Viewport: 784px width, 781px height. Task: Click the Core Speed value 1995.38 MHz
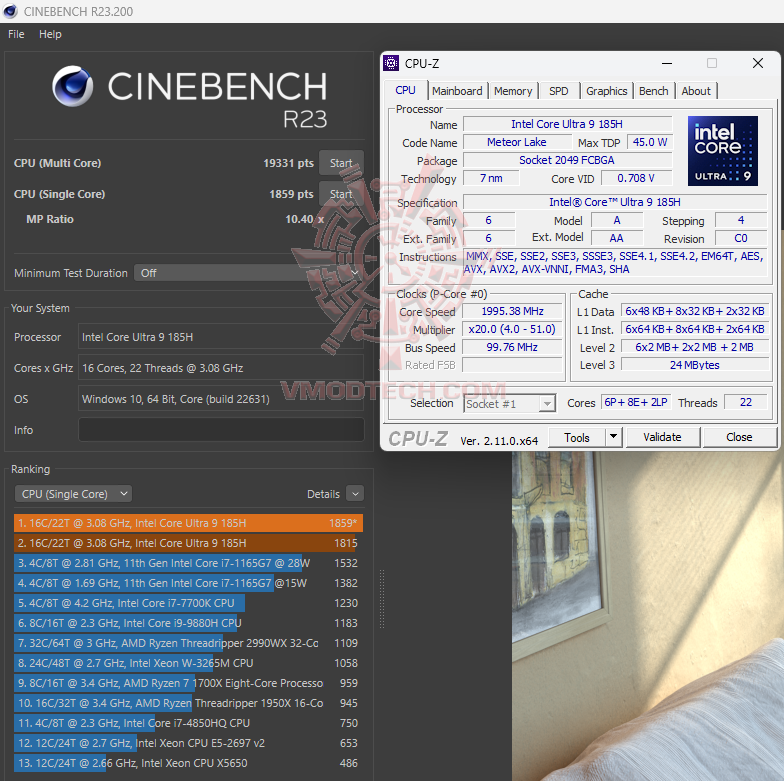512,311
